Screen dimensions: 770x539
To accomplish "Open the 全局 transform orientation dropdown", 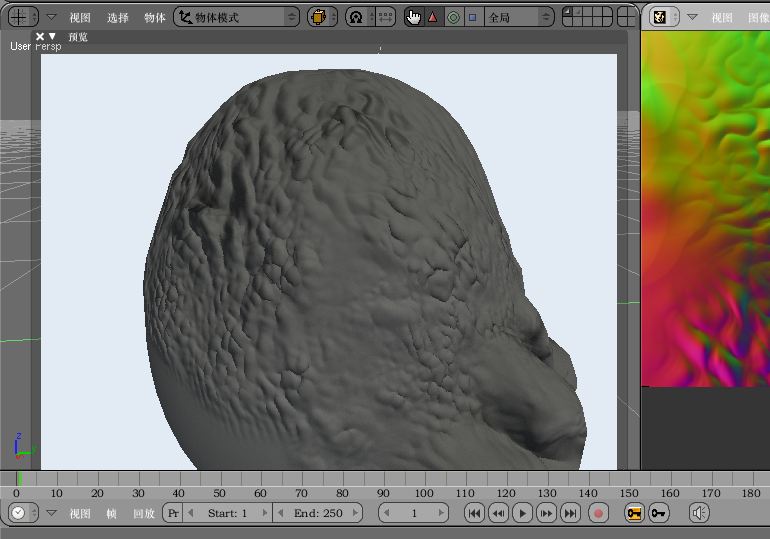I will pyautogui.click(x=519, y=17).
